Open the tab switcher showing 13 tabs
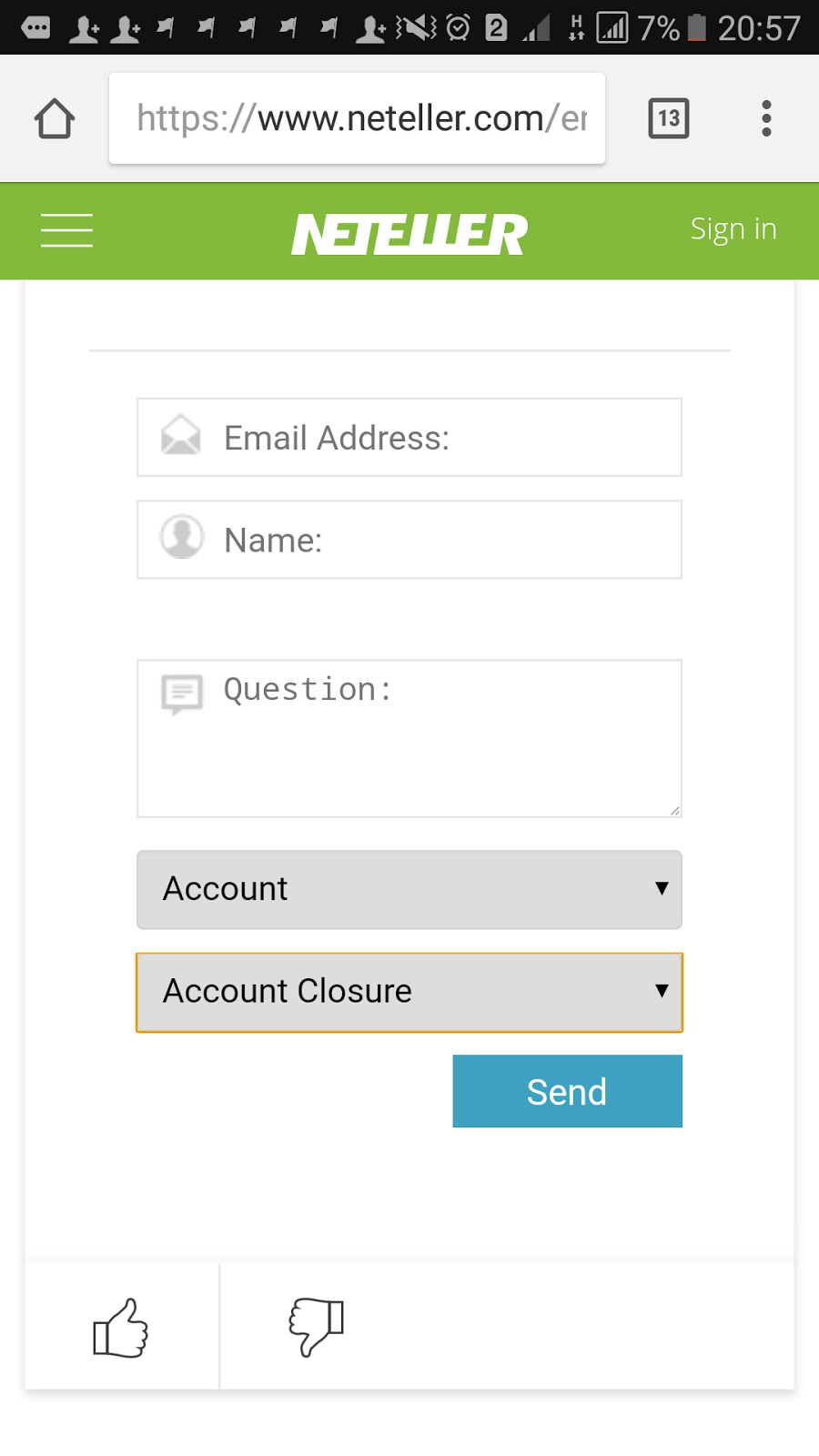Screen dimensions: 819x1456 [668, 118]
